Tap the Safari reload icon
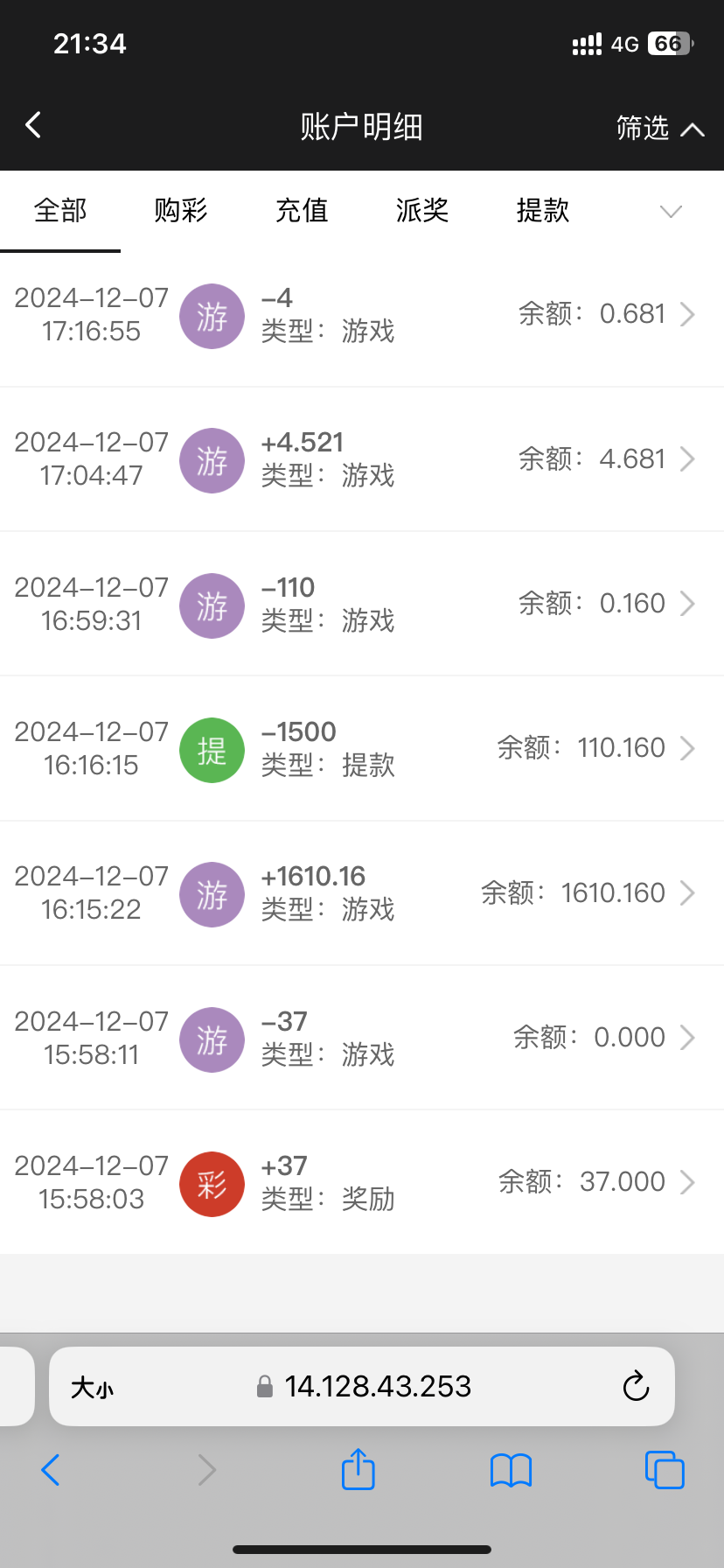This screenshot has height=1568, width=724. tap(636, 1386)
